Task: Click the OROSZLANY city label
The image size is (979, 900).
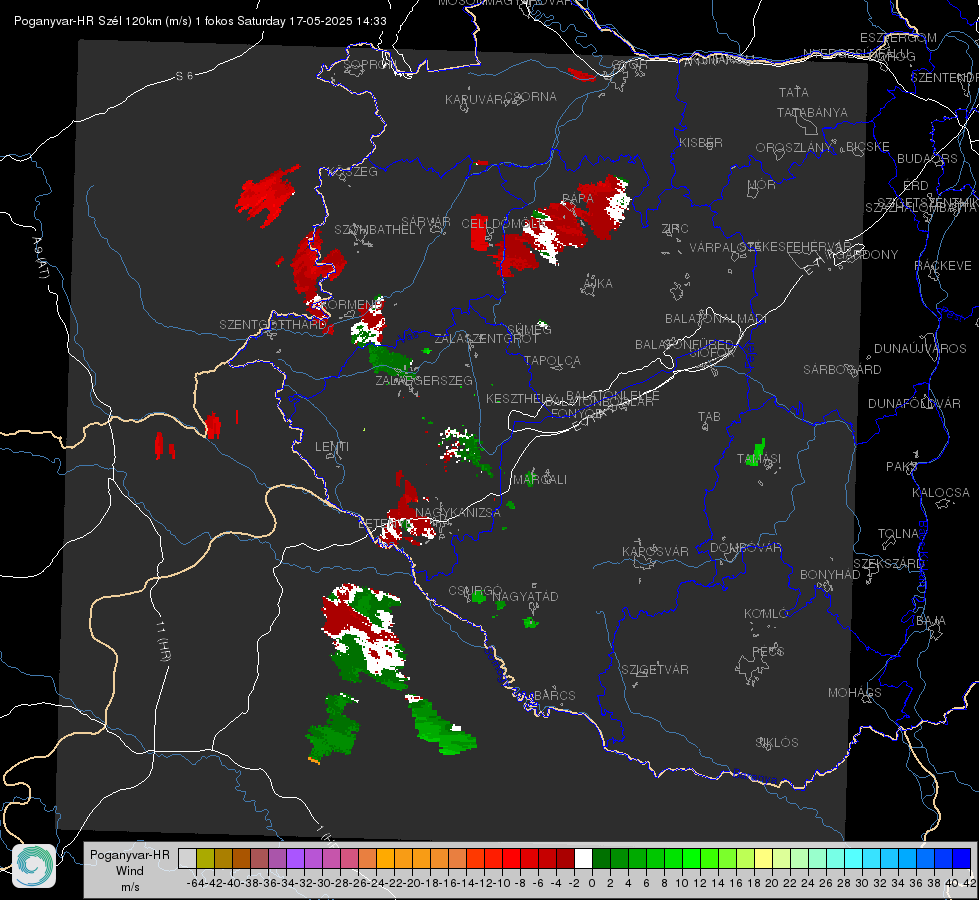Action: (794, 148)
